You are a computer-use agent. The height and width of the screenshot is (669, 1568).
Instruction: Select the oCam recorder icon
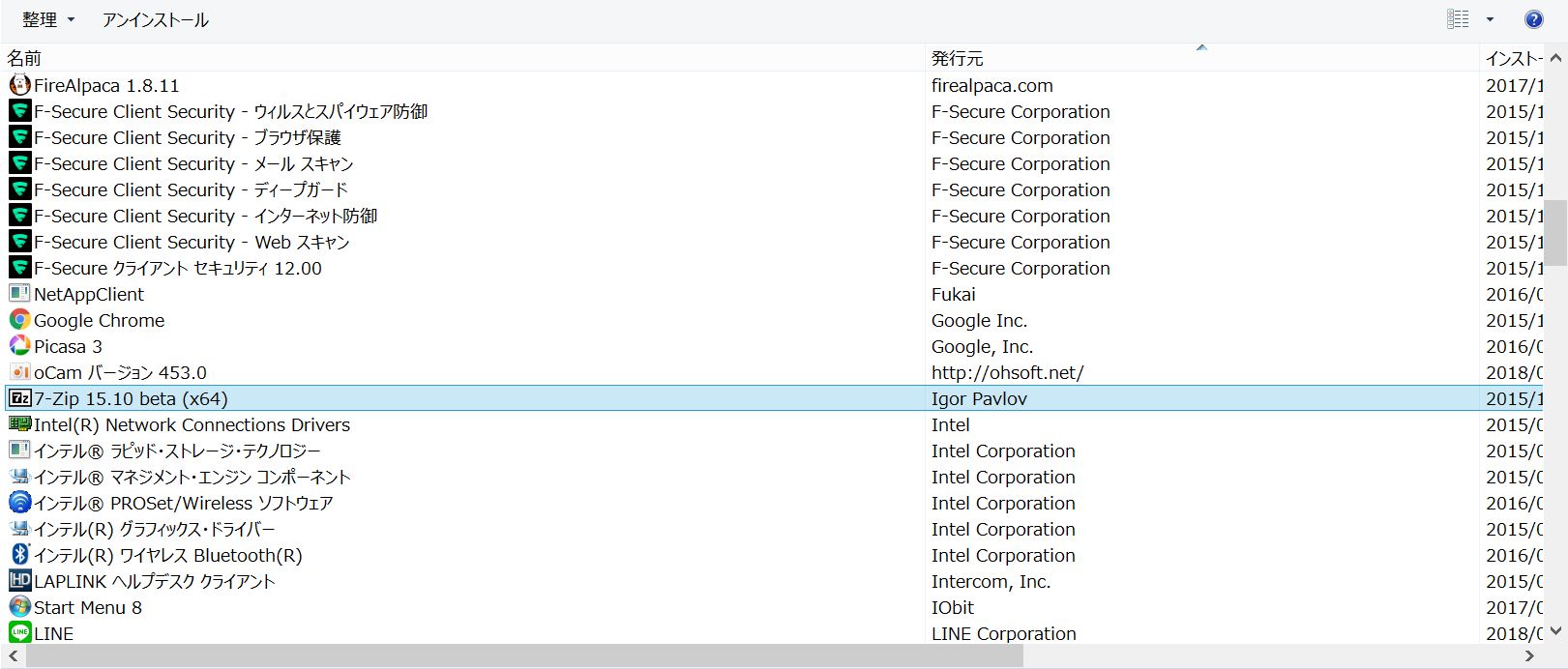click(x=19, y=372)
